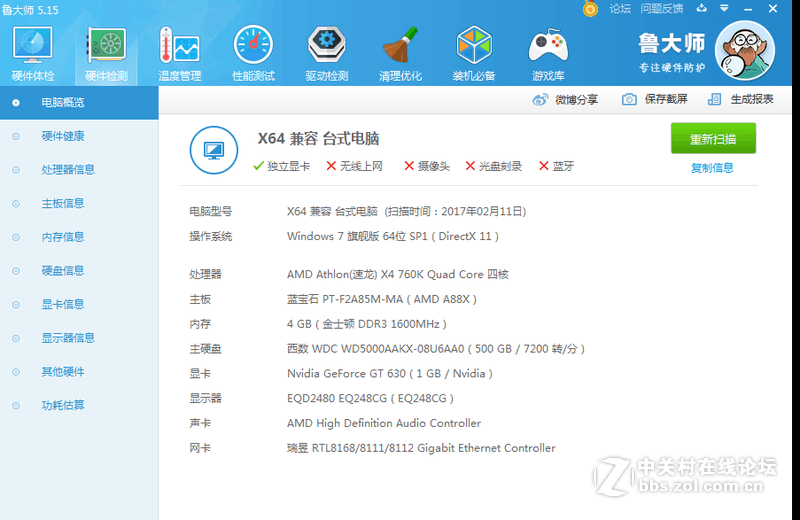Click the 独立显卡 status indicator
800x520 pixels.
click(282, 166)
